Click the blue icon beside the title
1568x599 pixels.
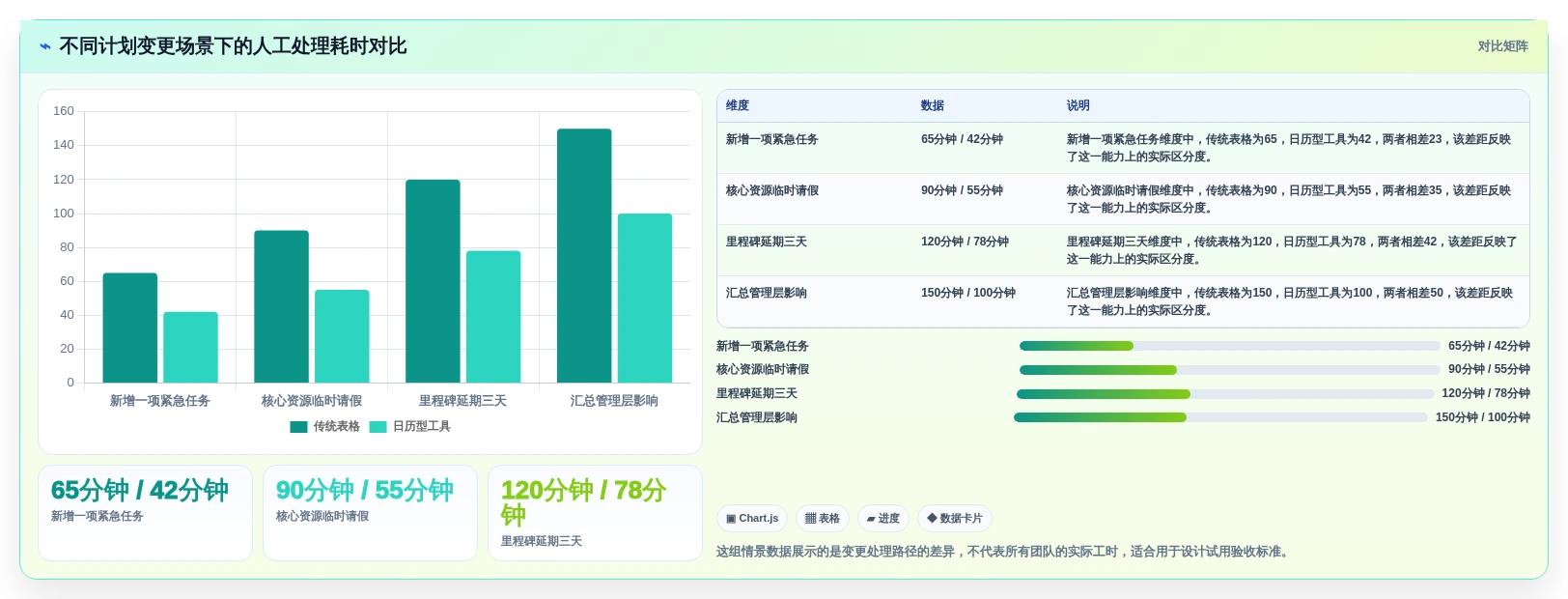click(x=45, y=46)
